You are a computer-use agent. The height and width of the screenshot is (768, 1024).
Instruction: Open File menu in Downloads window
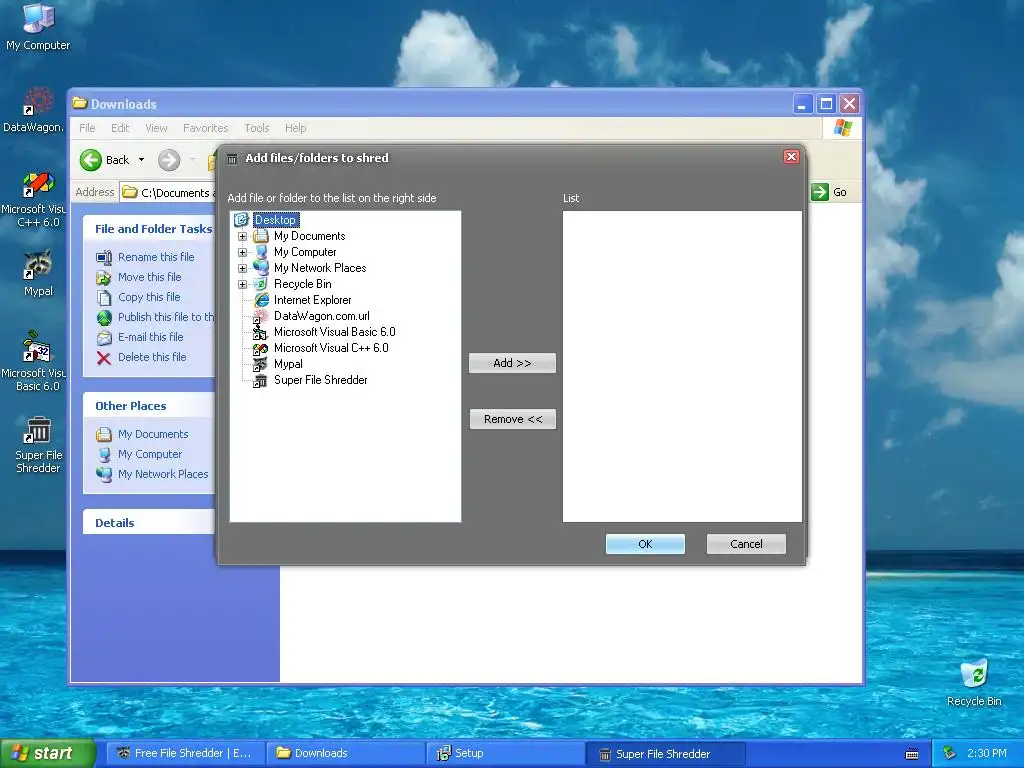pyautogui.click(x=88, y=128)
